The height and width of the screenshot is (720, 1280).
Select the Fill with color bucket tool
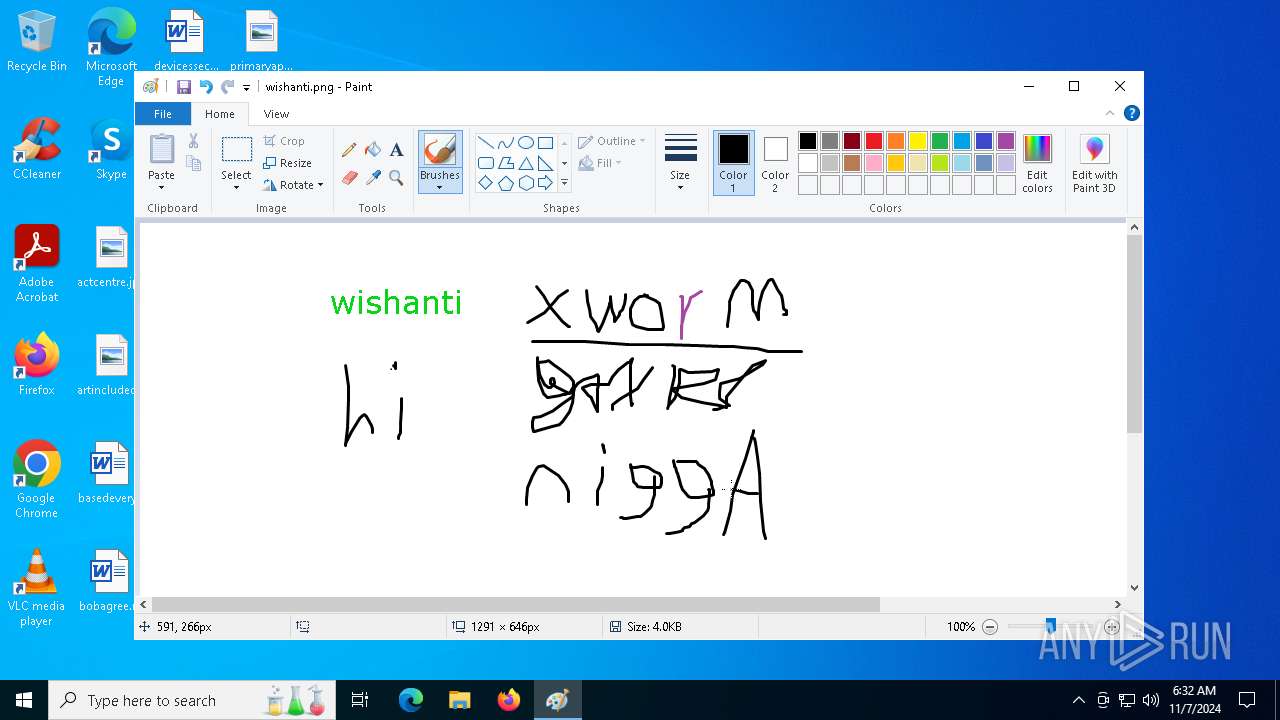pos(373,150)
